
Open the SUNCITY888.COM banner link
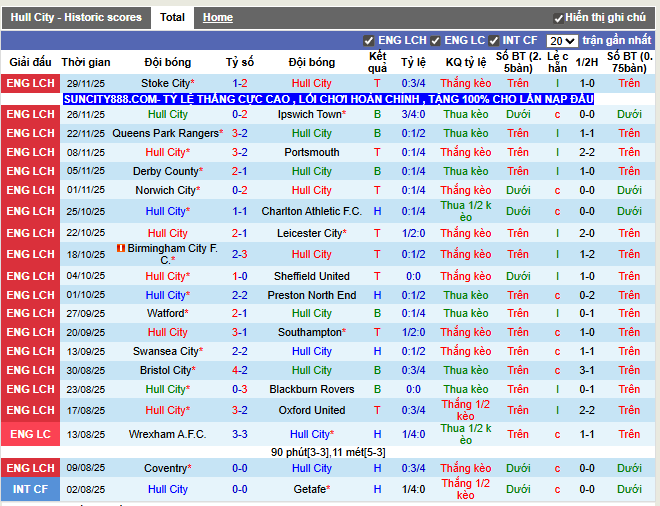[328, 100]
